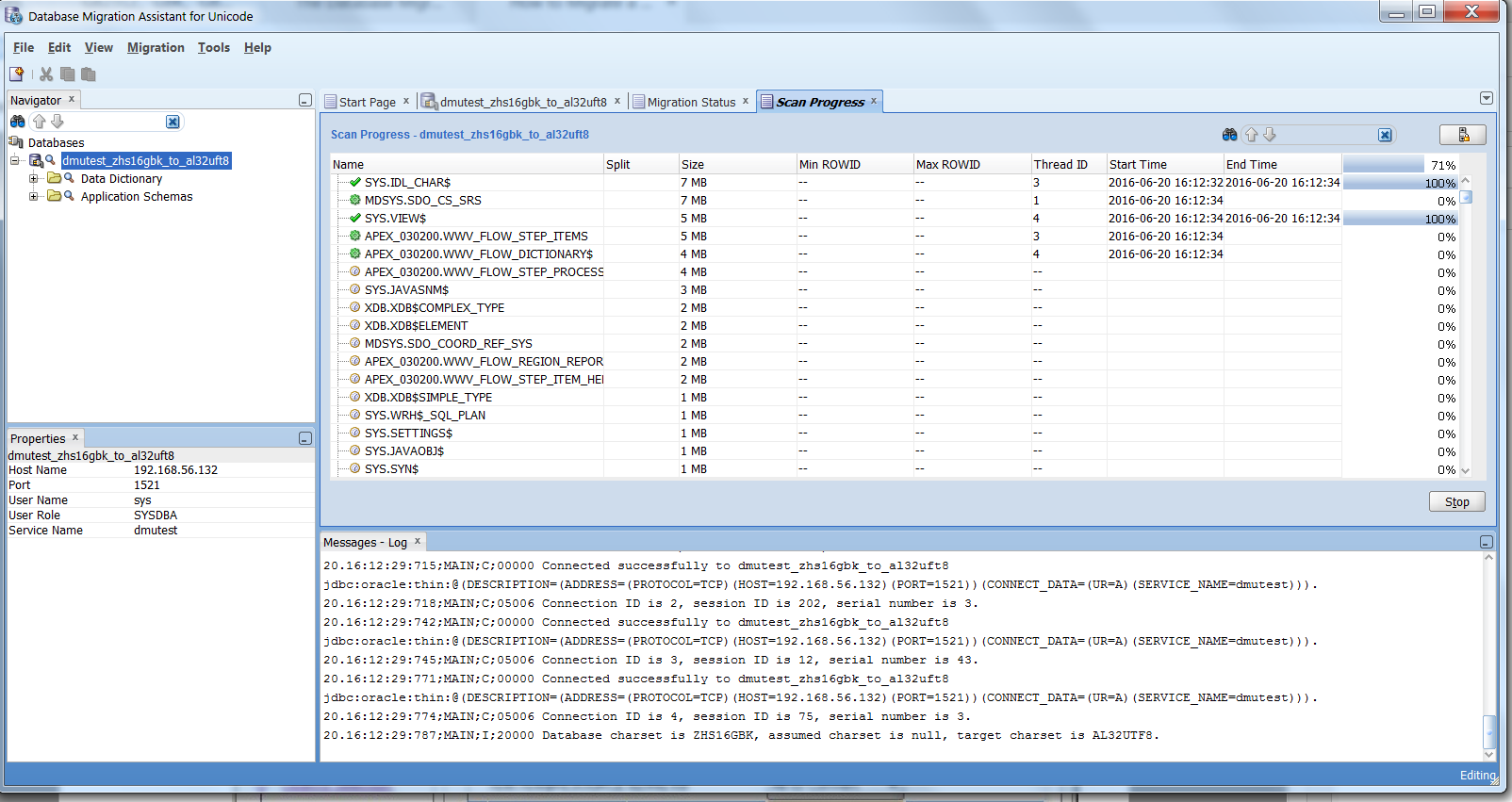Click the 100% progress bar for SYS.IDL_CHAR$
This screenshot has width=1512, height=802.
point(1401,182)
